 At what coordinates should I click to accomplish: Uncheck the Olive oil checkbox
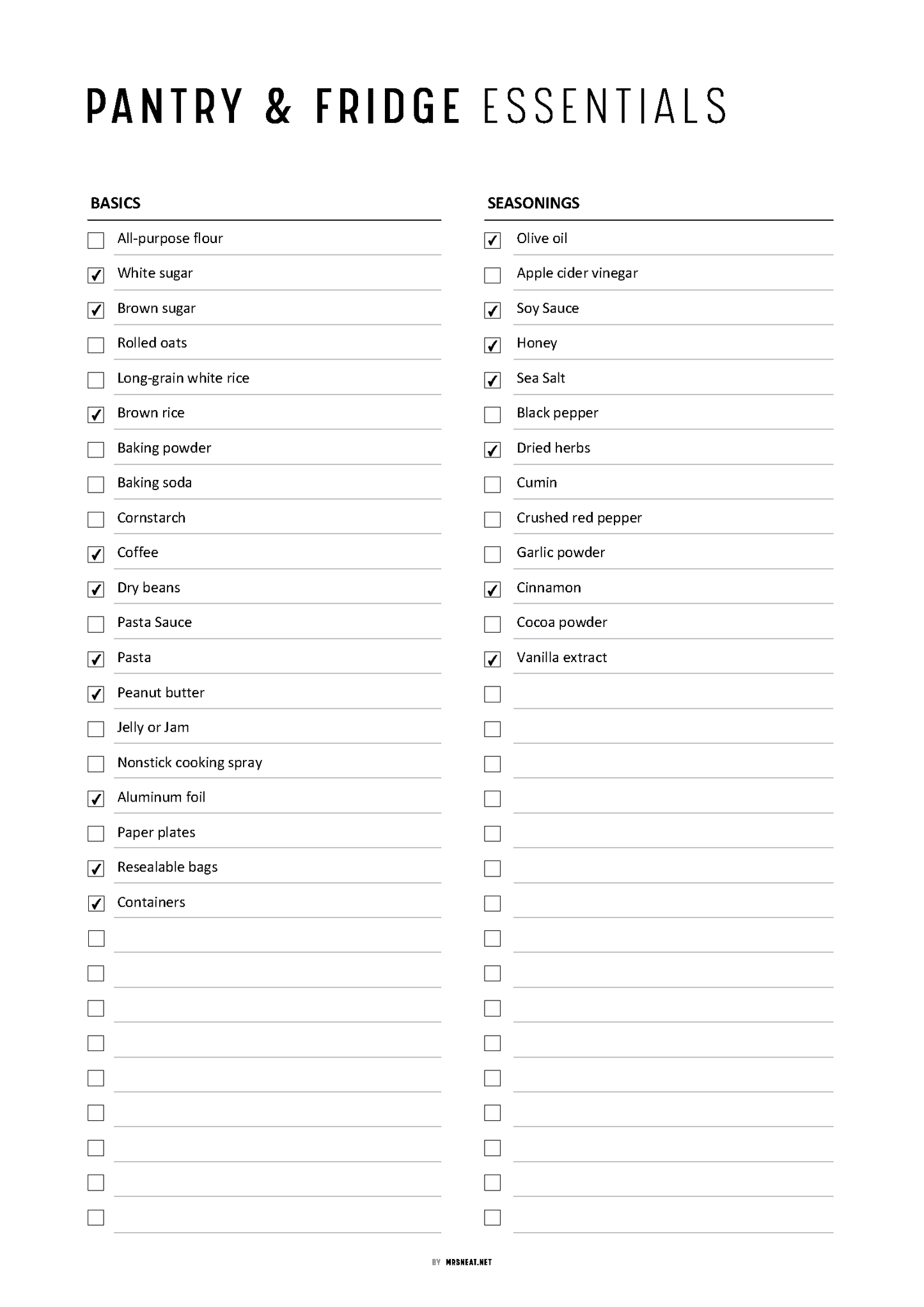(x=492, y=241)
